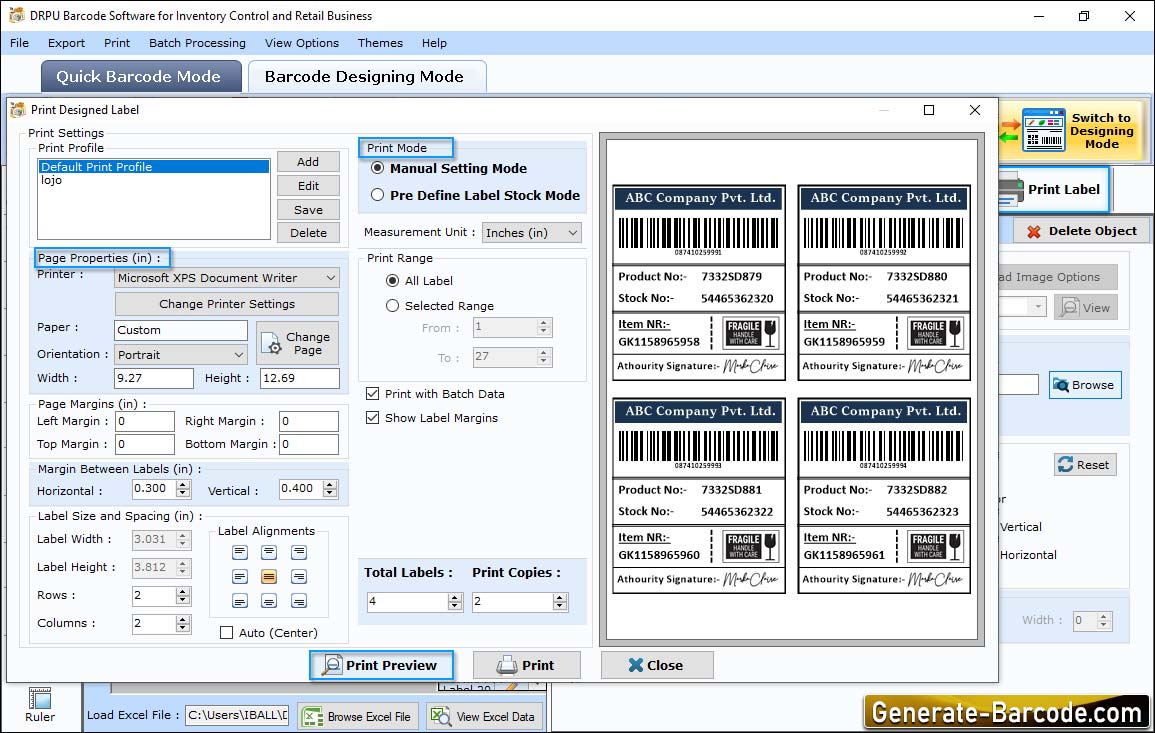The image size is (1155, 733).
Task: Open the Batch Processing menu
Action: tap(197, 43)
